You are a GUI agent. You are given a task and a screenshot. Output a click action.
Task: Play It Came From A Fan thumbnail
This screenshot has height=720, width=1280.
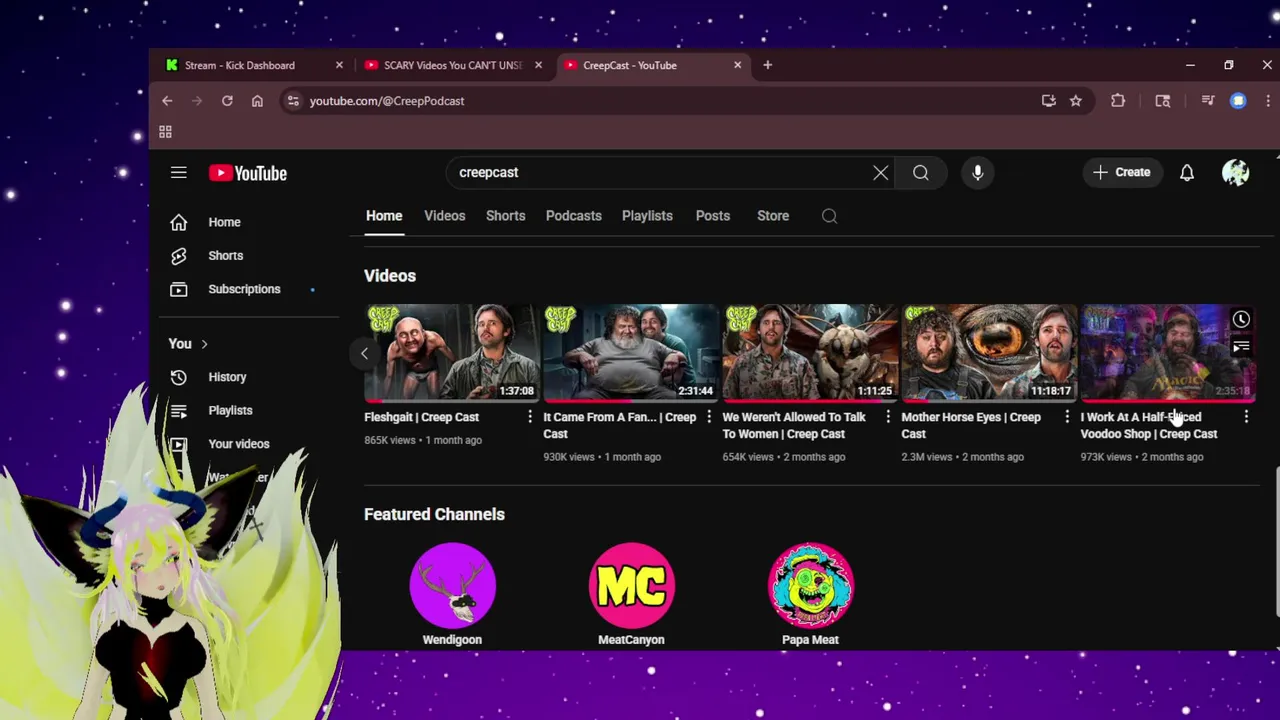[630, 352]
